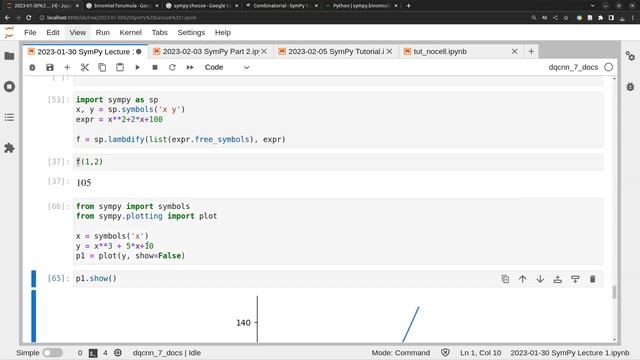The image size is (640, 360).
Task: Open the file browser sidebar panel
Action: point(9,56)
